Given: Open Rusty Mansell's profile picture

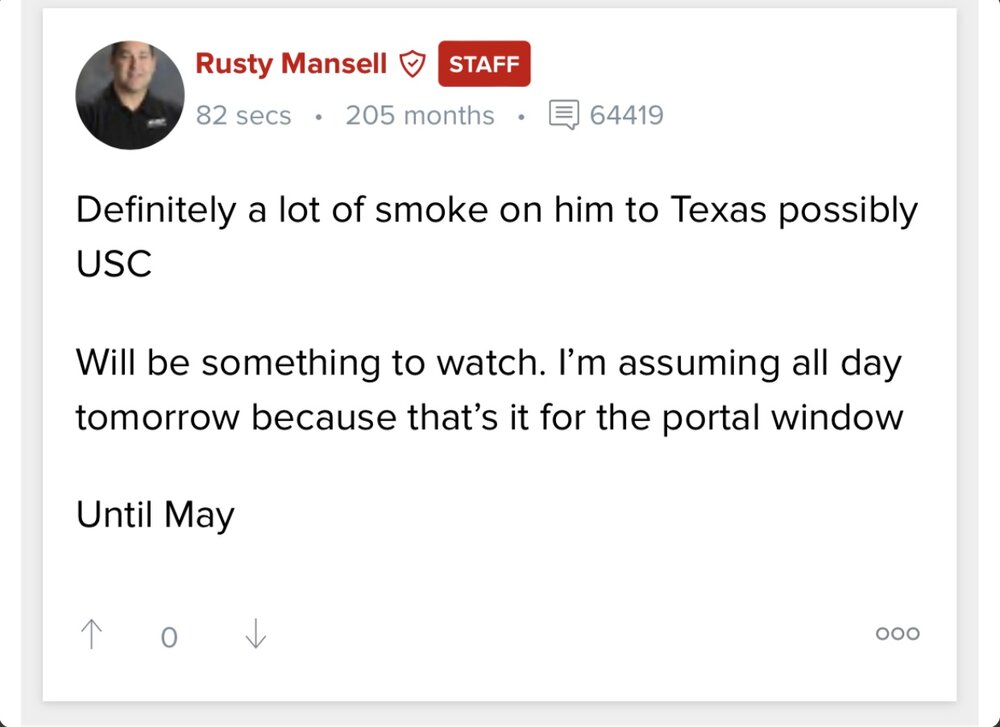Looking at the screenshot, I should [130, 96].
